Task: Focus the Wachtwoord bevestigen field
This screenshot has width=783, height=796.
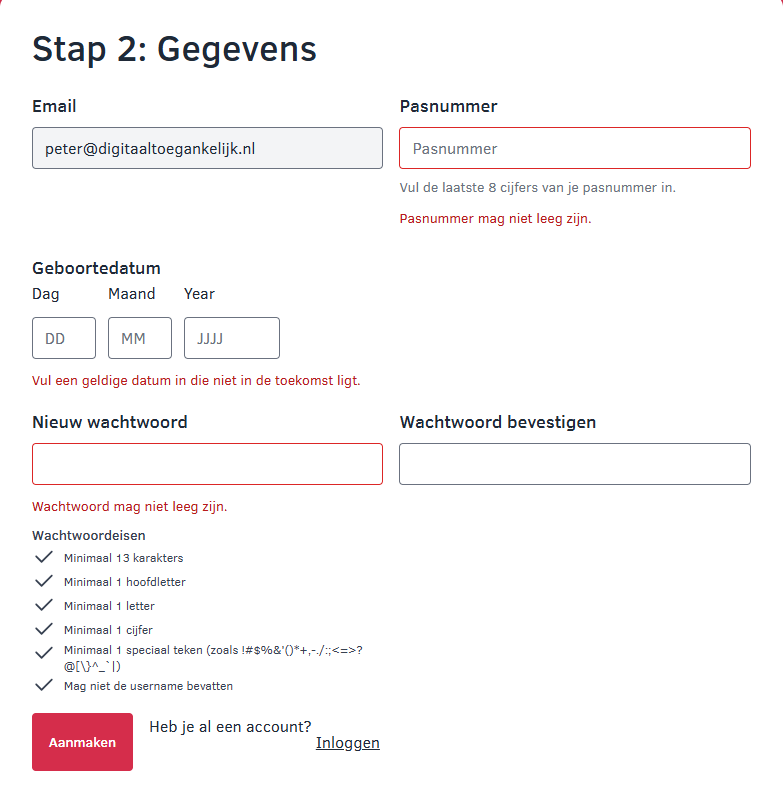Action: pos(575,464)
